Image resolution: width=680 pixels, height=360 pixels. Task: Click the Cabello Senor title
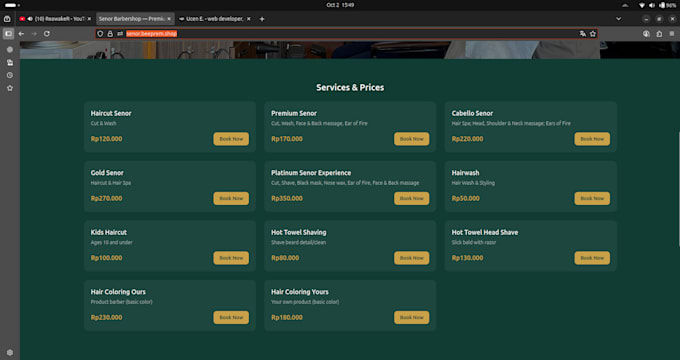pos(472,113)
